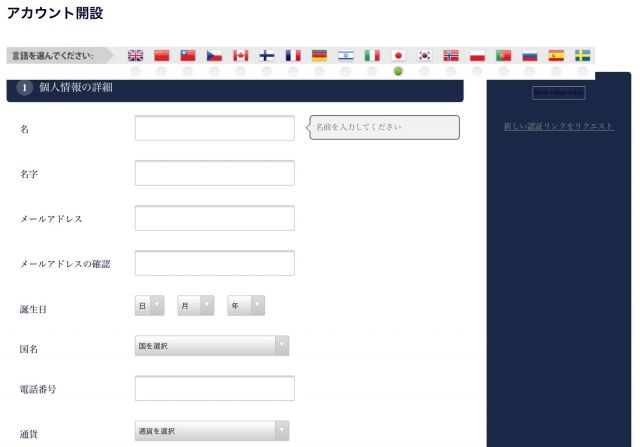Click the 新しい認証リンクをリクエスト link
Screen dimensions: 640x447
pyautogui.click(x=558, y=126)
